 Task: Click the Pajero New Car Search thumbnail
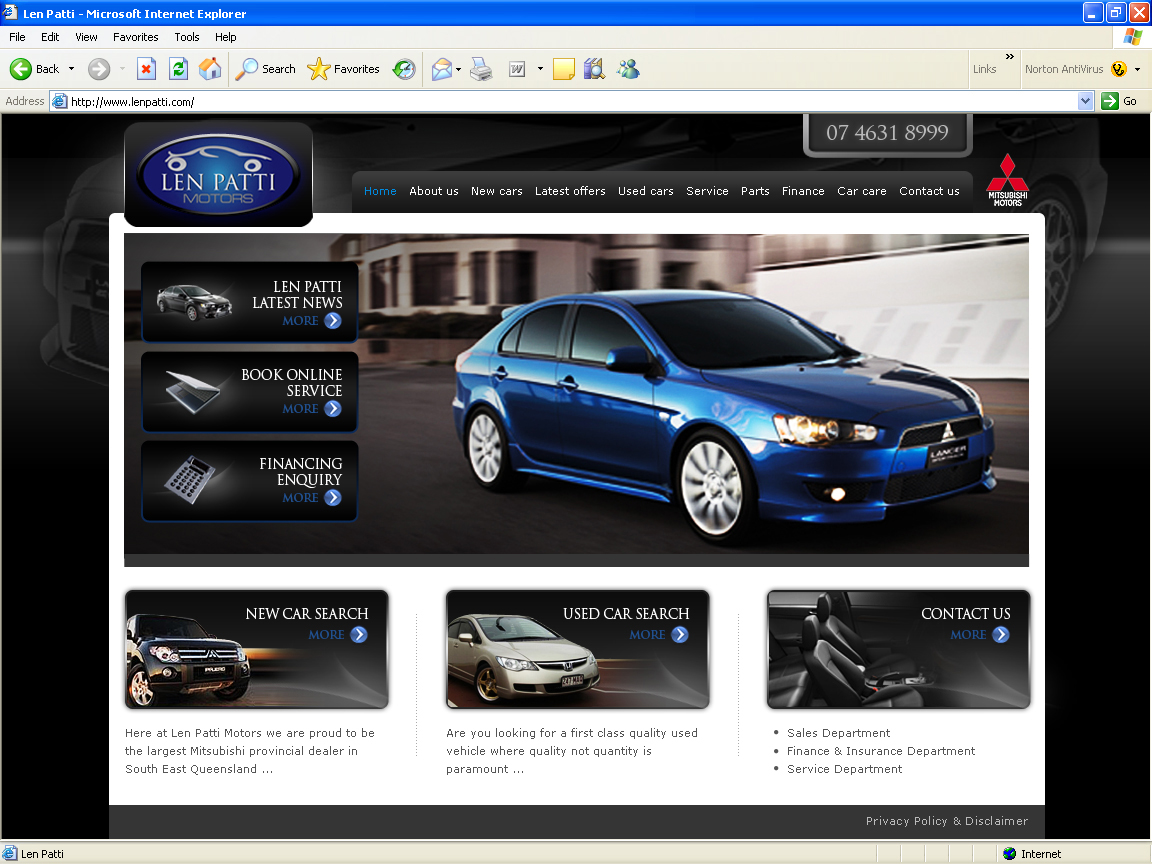256,649
